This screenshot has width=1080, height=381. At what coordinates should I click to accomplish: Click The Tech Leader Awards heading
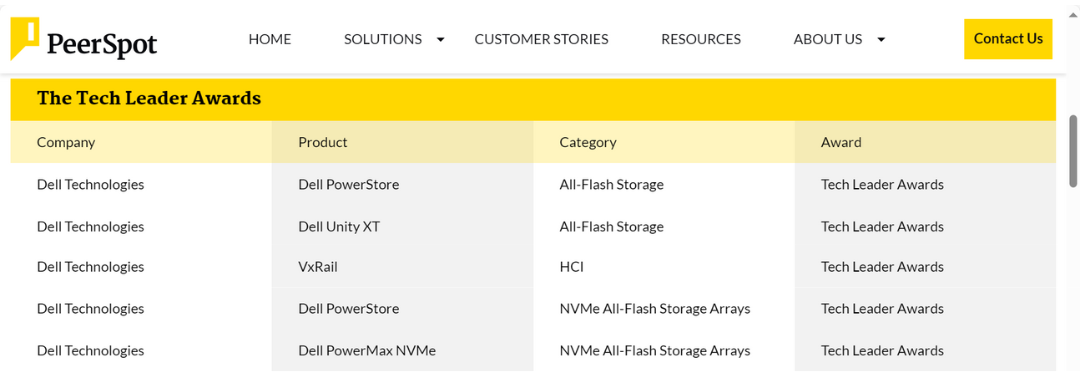click(x=149, y=99)
